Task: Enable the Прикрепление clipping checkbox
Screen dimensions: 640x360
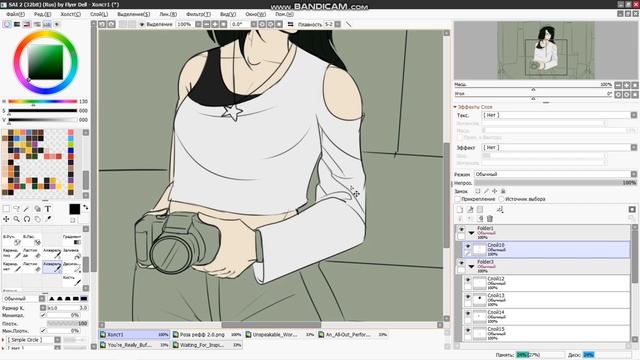Action: click(458, 199)
